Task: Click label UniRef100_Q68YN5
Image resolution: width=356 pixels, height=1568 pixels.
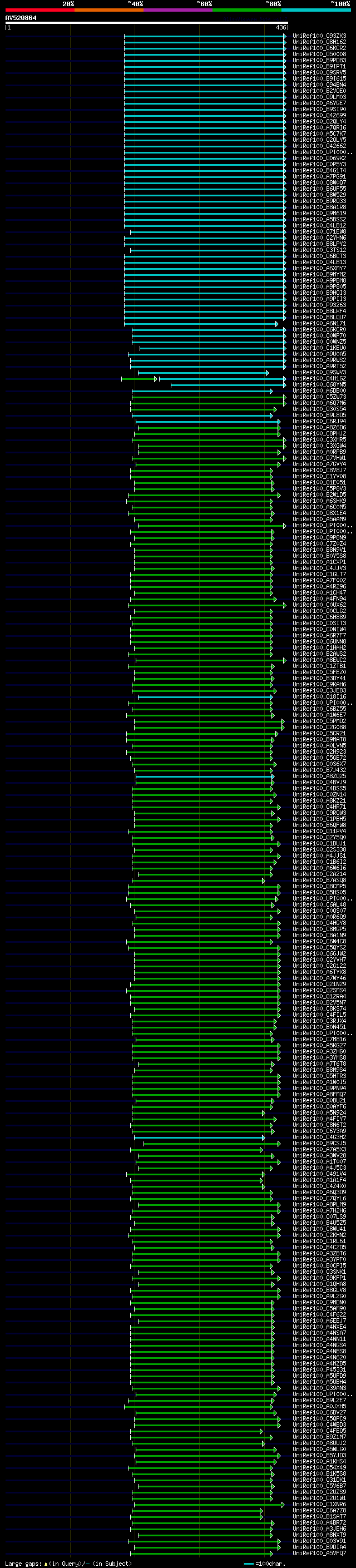Action: coord(319,385)
